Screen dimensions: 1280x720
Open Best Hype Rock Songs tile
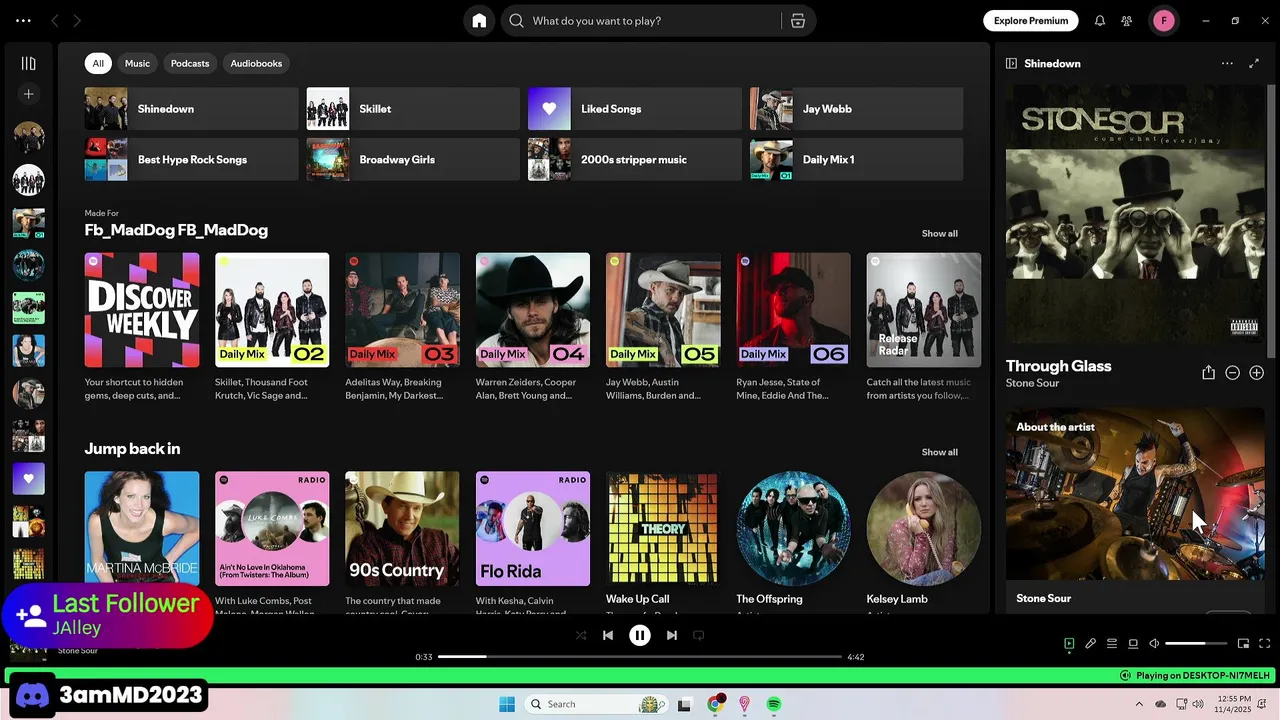pos(192,159)
